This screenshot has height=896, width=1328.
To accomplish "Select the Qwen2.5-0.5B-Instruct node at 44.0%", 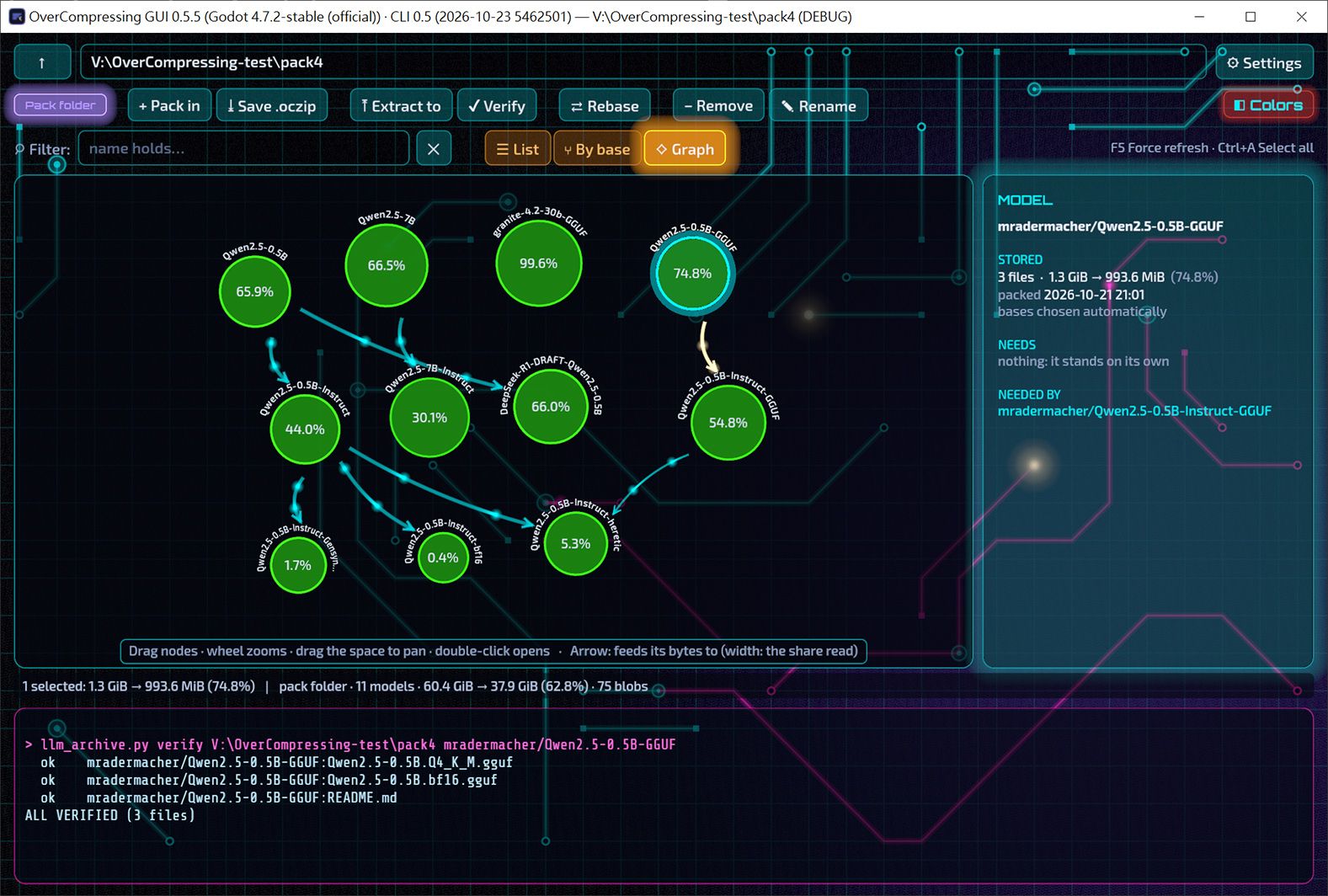I will click(x=305, y=429).
